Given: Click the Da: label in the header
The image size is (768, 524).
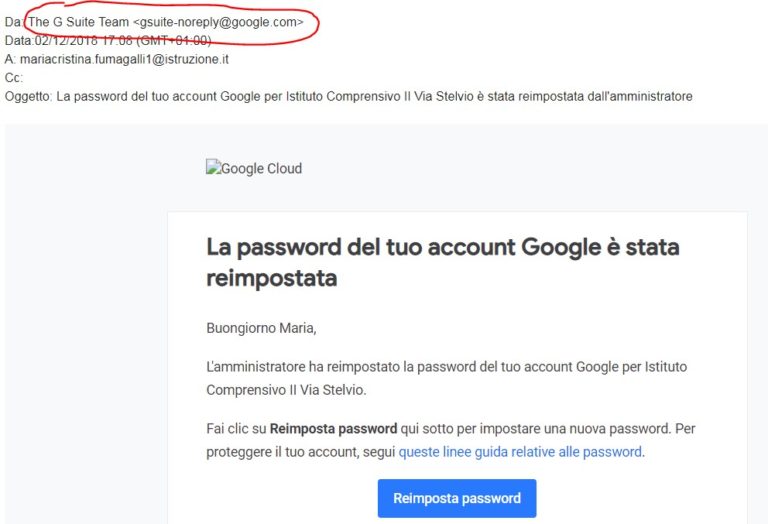Looking at the screenshot, I should click(x=13, y=21).
